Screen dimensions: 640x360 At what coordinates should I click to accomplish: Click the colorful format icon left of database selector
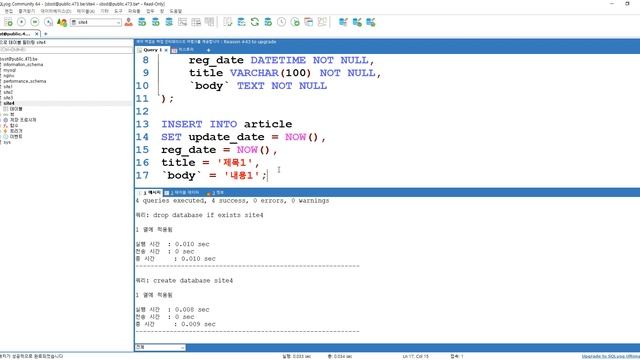coord(62,22)
